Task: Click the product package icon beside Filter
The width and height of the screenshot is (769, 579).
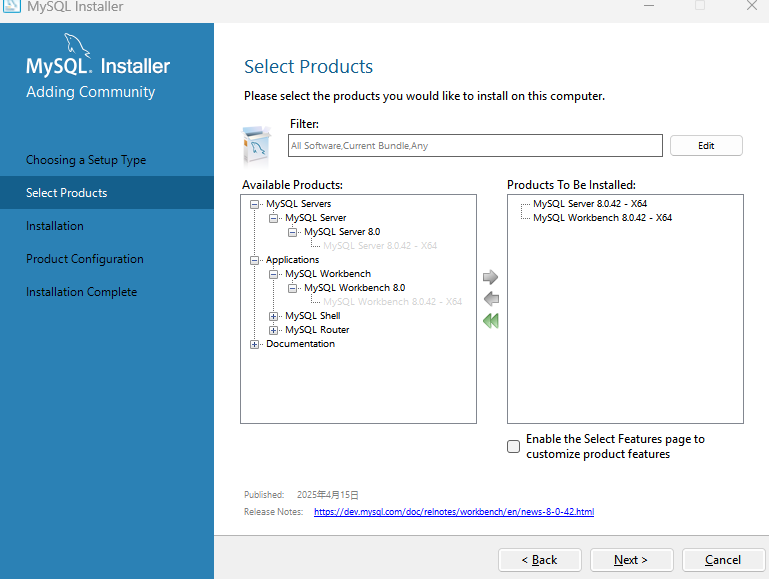Action: 256,146
